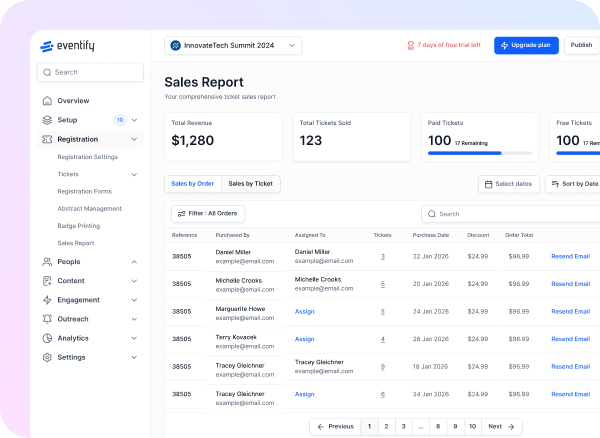Click the filter sliders icon
Image resolution: width=600 pixels, height=438 pixels.
(181, 214)
